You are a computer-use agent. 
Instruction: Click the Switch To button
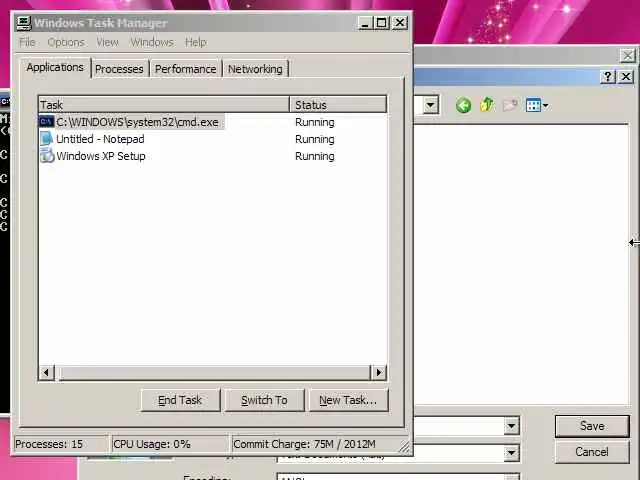pos(264,400)
